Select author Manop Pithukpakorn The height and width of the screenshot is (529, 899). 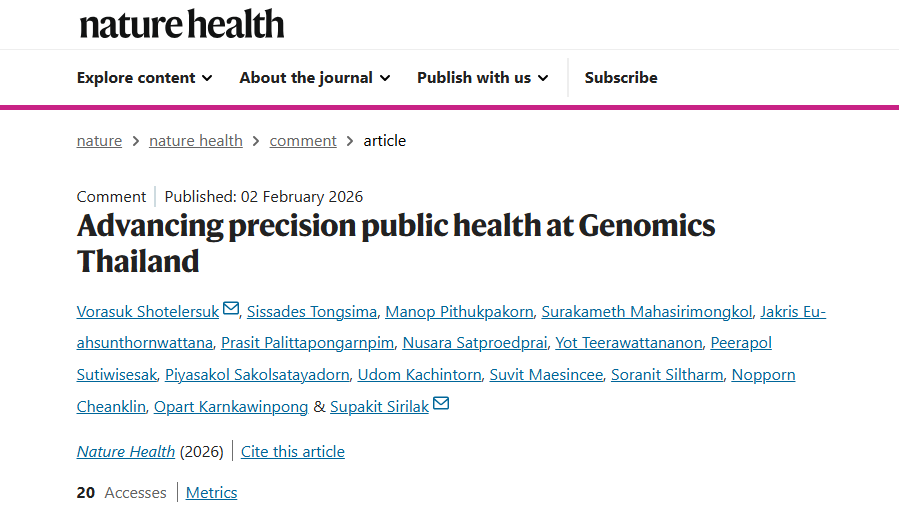click(x=459, y=312)
